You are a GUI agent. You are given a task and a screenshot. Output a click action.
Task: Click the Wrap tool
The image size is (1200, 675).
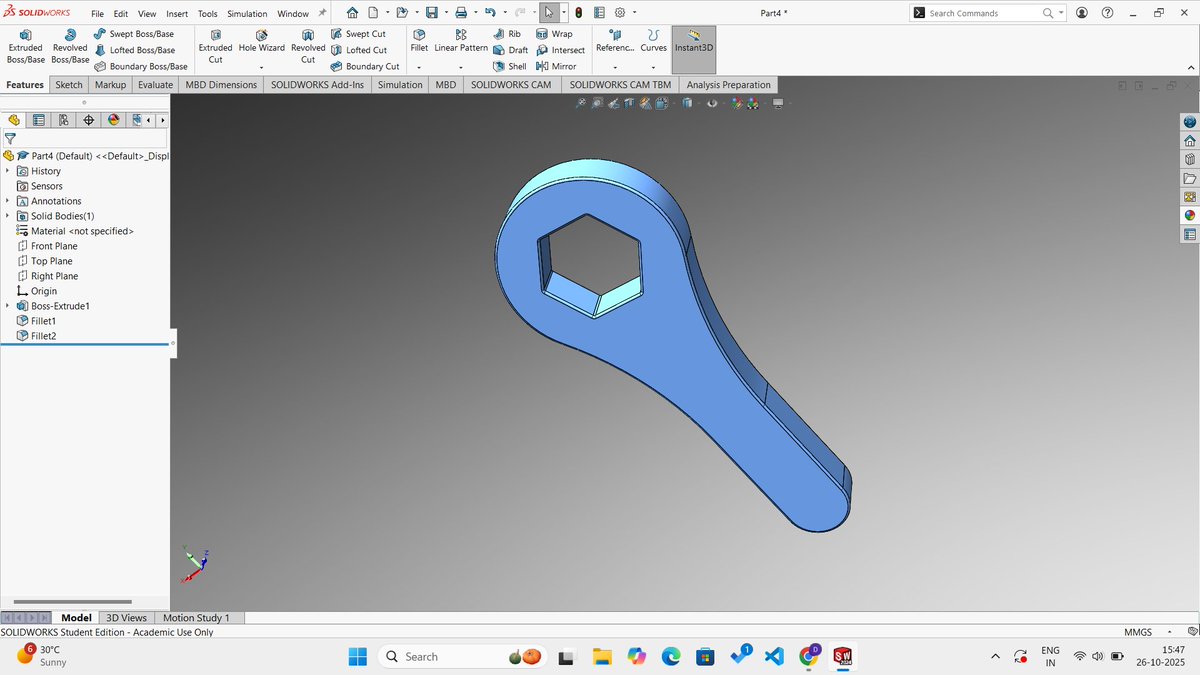click(554, 34)
